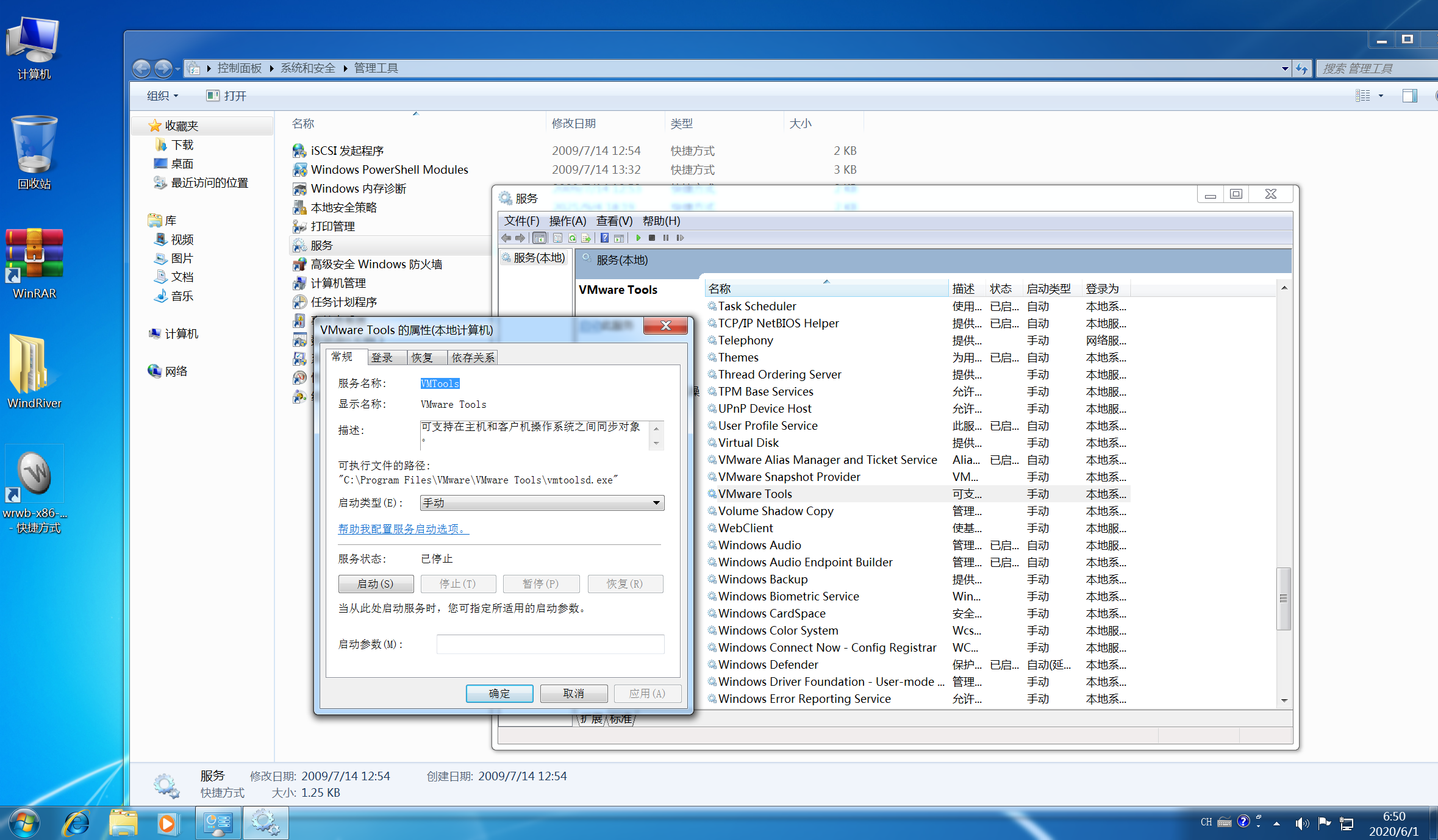Screen dimensions: 1438x840
Task: Open the 查看(V) menu in Services window
Action: tap(614, 221)
